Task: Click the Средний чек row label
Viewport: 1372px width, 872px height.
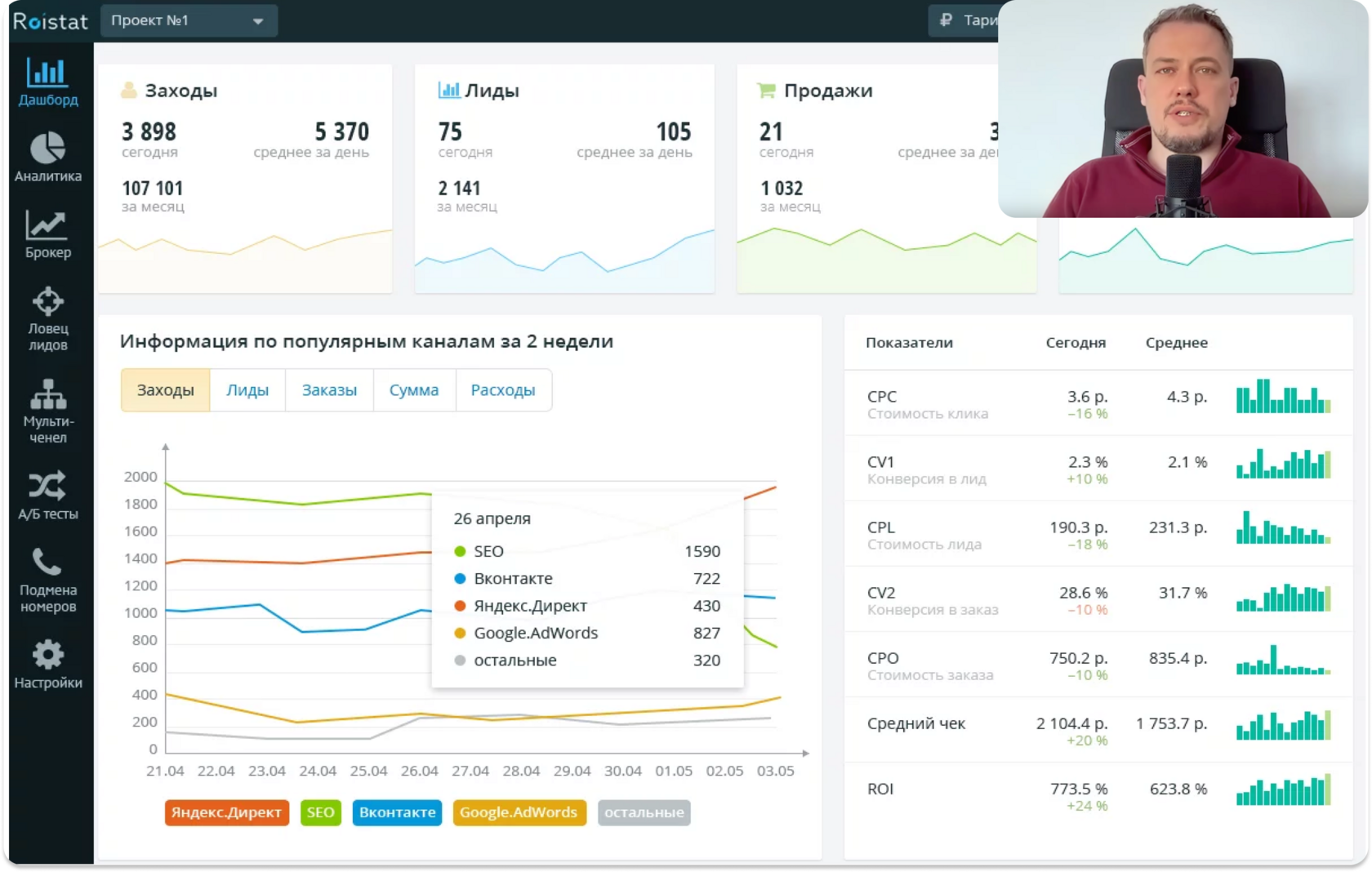Action: click(x=916, y=723)
